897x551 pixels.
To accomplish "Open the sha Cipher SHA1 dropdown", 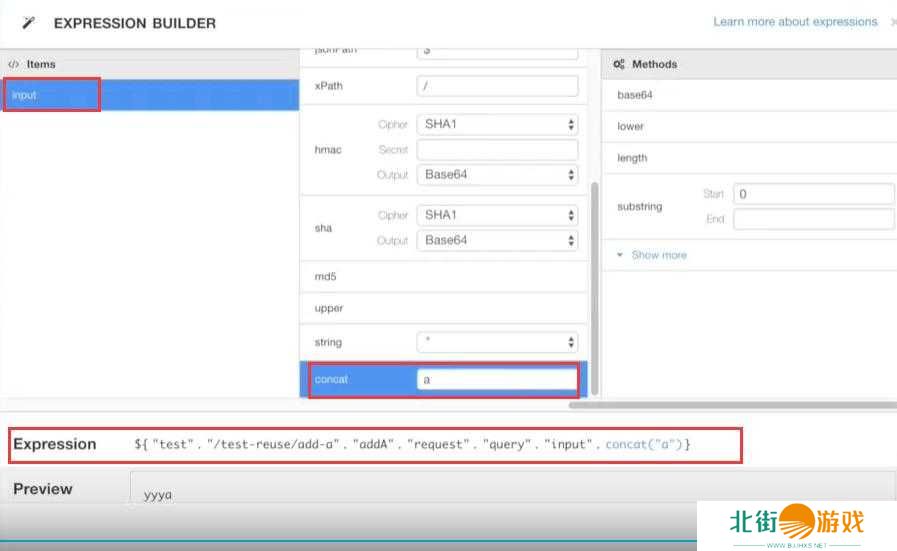I will click(497, 215).
